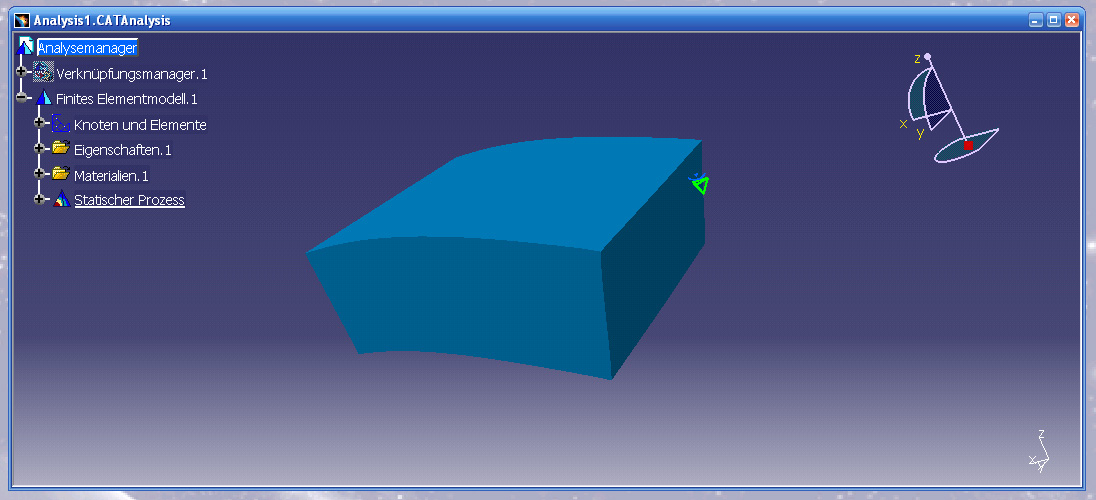Viewport: 1096px width, 500px height.
Task: Expand Knoten und Elemente node
Action: click(x=40, y=123)
